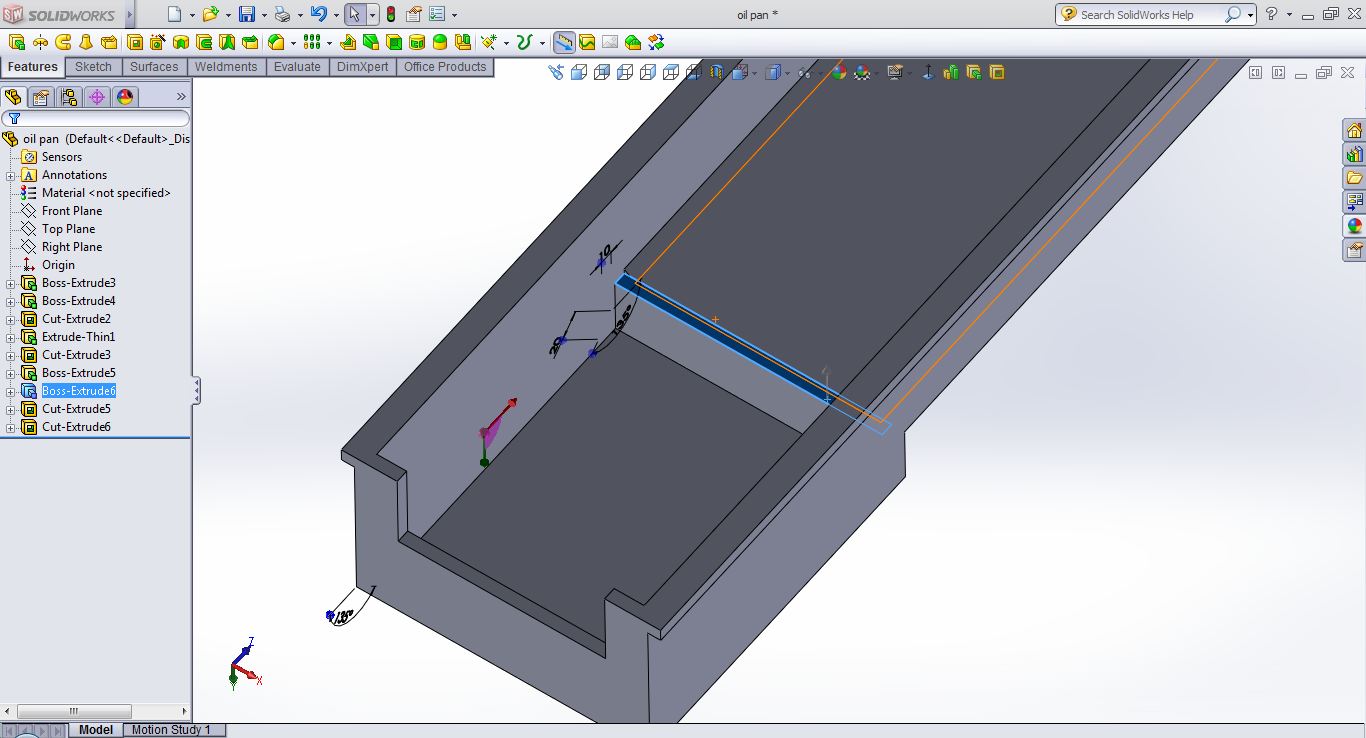The width and height of the screenshot is (1366, 738).
Task: Click the Rib feature icon
Action: click(348, 42)
